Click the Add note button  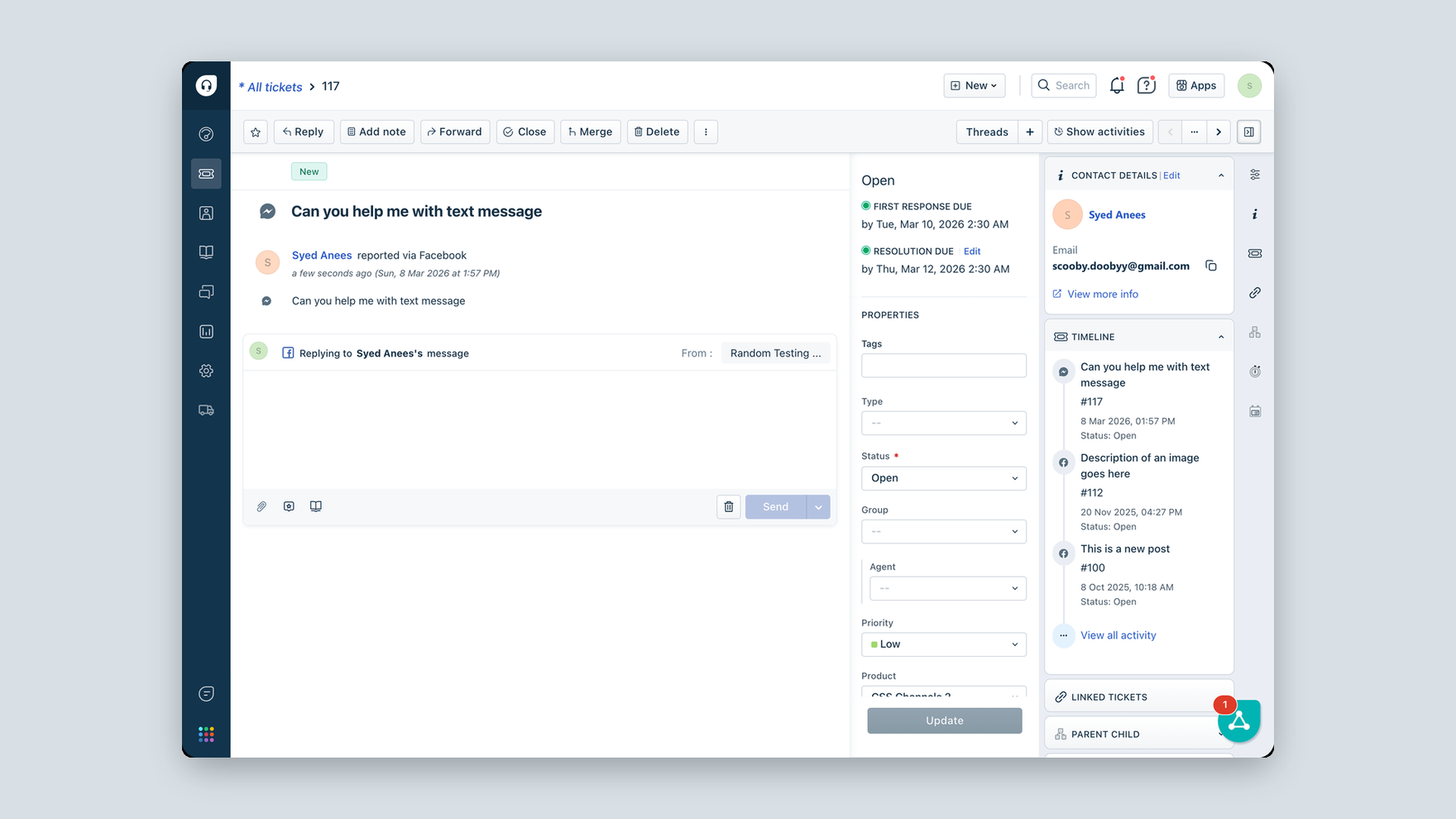pos(377,132)
